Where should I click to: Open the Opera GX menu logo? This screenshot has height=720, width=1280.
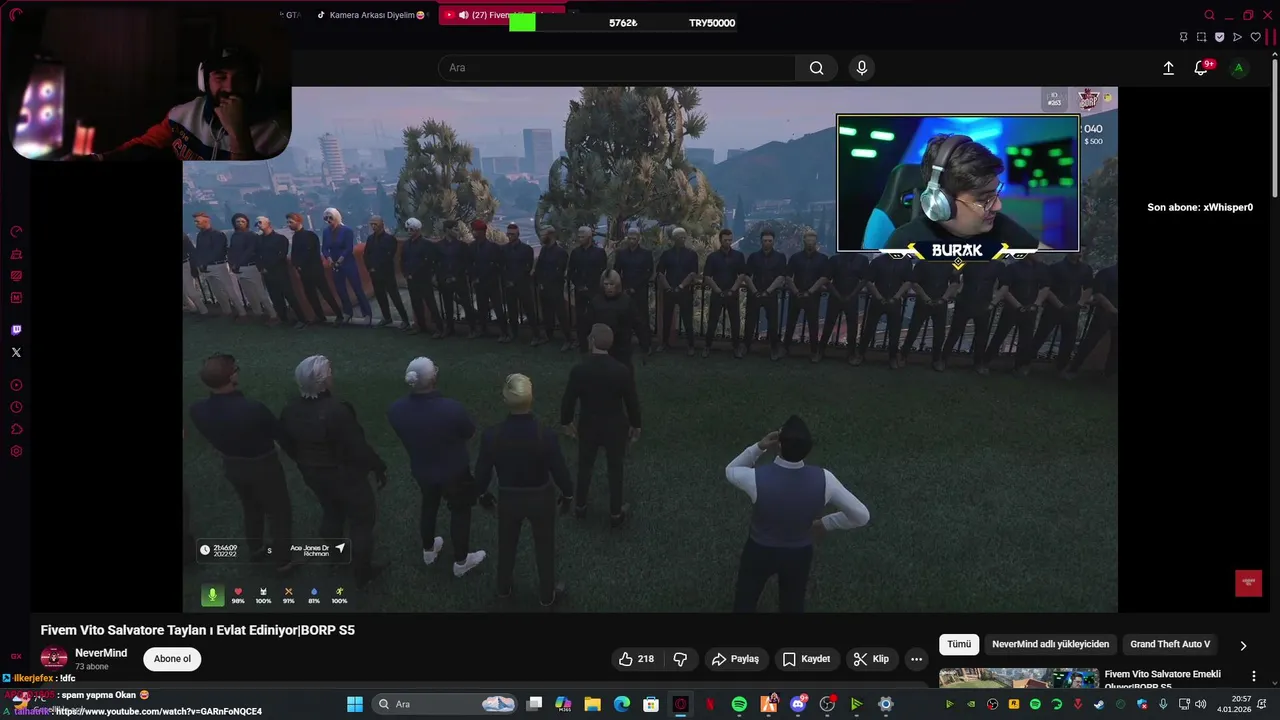point(15,15)
